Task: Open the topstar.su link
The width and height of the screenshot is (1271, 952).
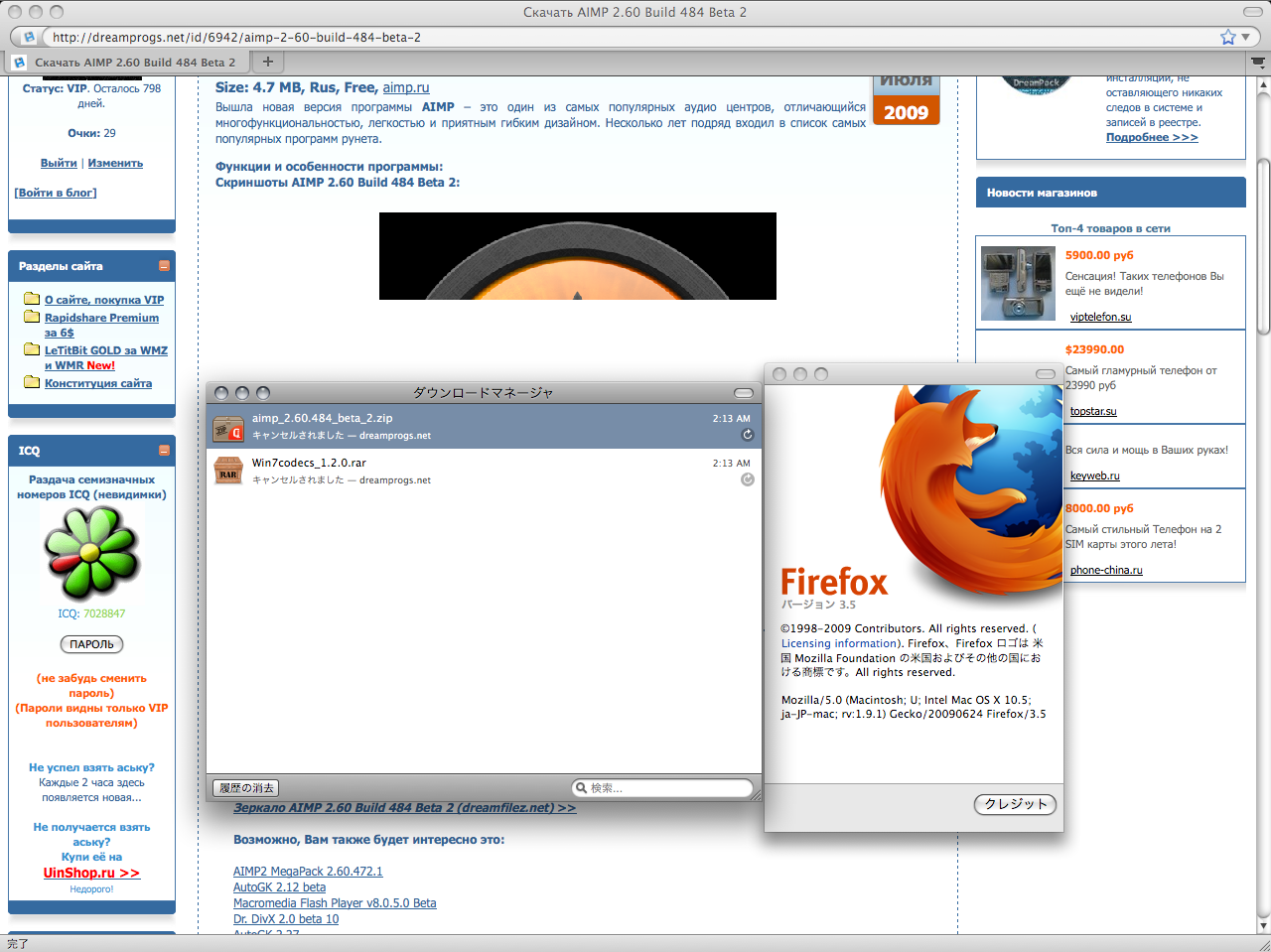Action: [1093, 412]
